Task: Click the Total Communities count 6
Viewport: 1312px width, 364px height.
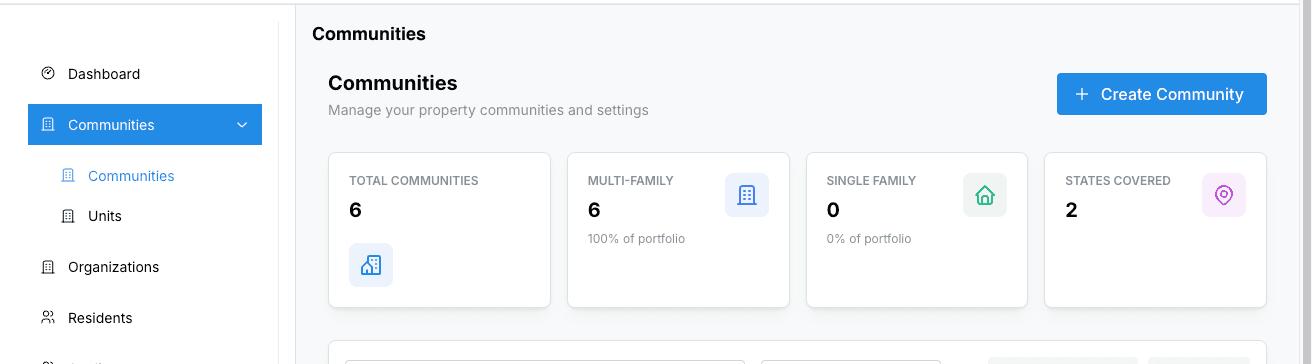Action: tap(355, 210)
